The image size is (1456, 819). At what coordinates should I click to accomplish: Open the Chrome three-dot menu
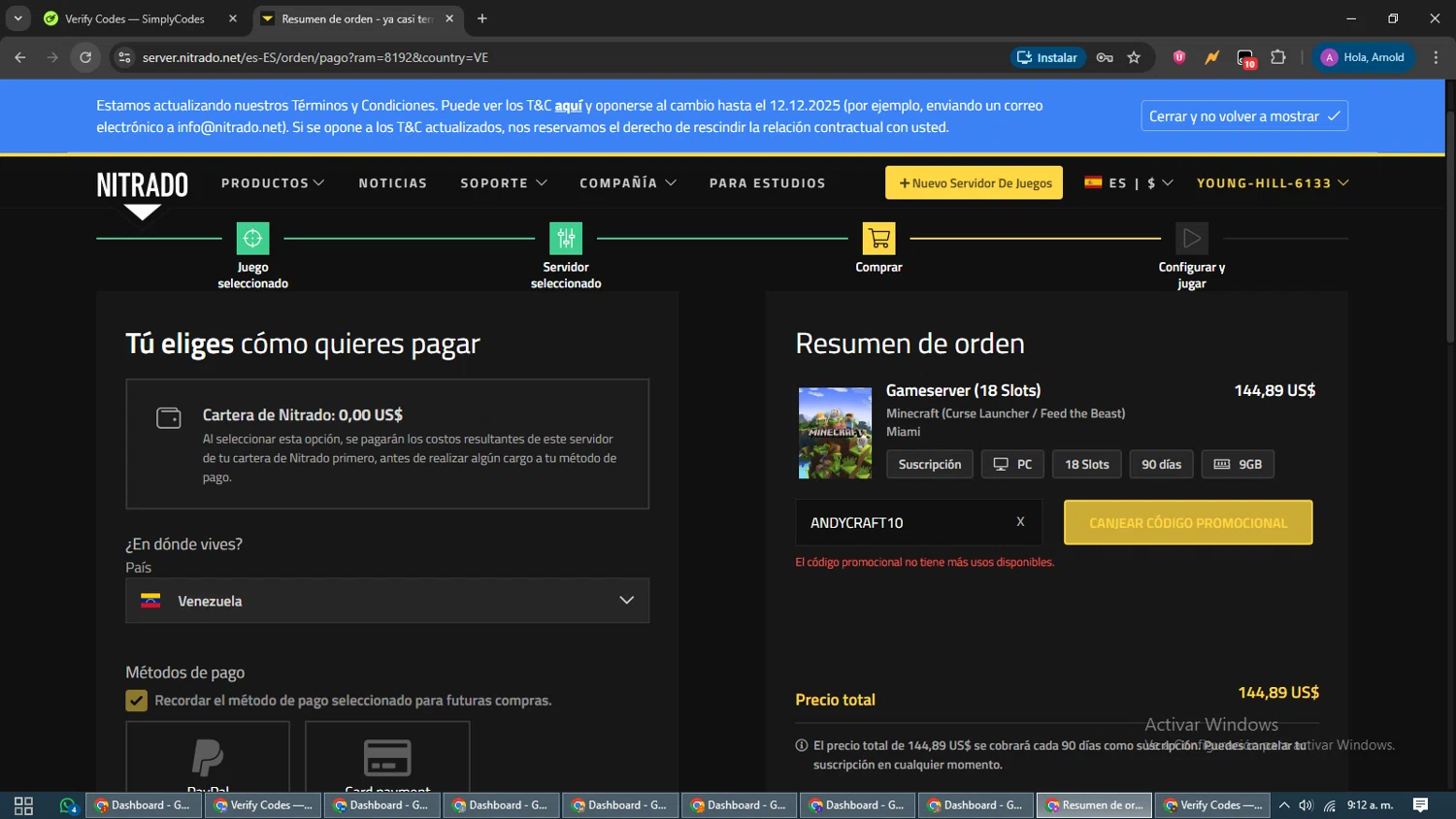tap(1436, 57)
